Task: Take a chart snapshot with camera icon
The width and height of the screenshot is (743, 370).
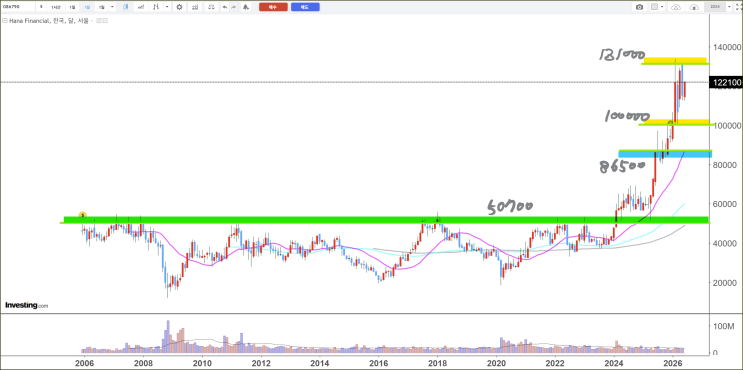Action: pos(640,7)
